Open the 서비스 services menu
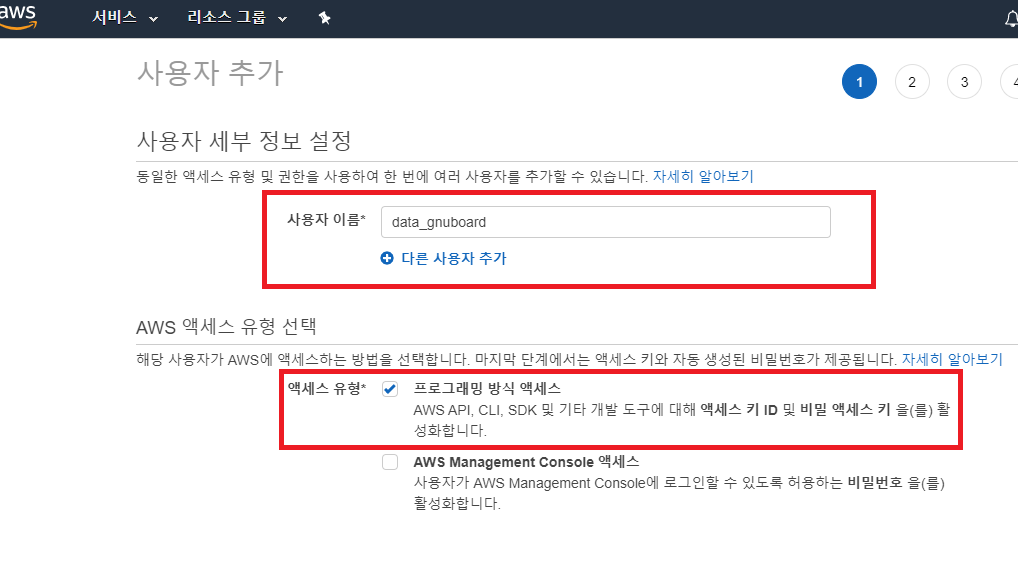 (x=125, y=18)
